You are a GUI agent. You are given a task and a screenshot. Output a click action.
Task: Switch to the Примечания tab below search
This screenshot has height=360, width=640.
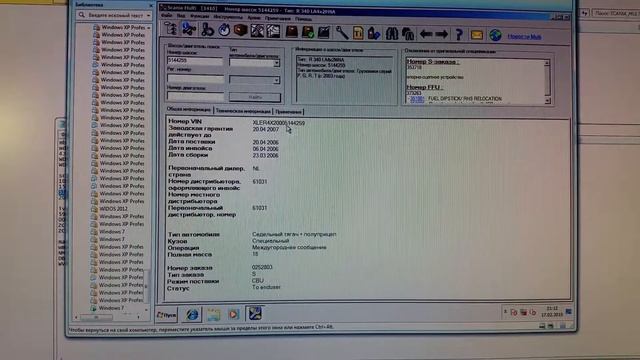point(288,111)
